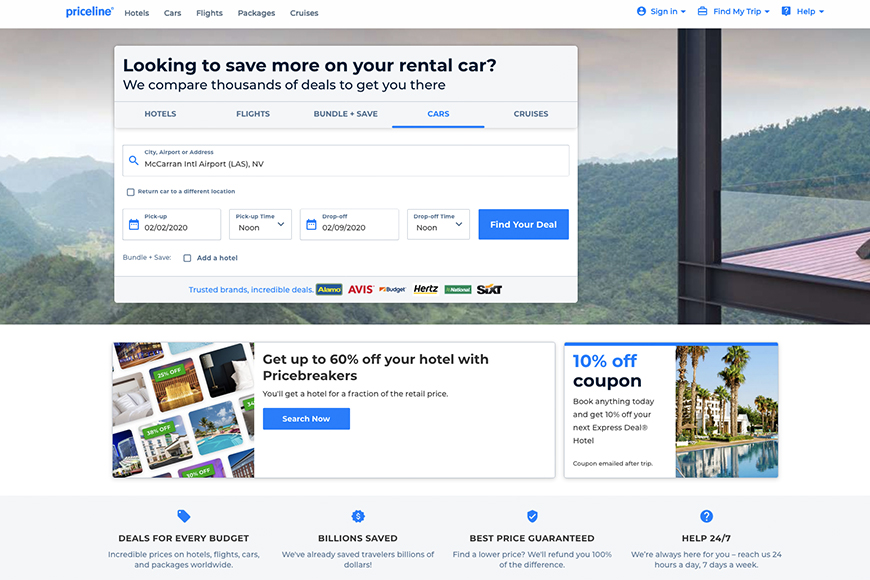Click the Budget brand logo

[392, 289]
